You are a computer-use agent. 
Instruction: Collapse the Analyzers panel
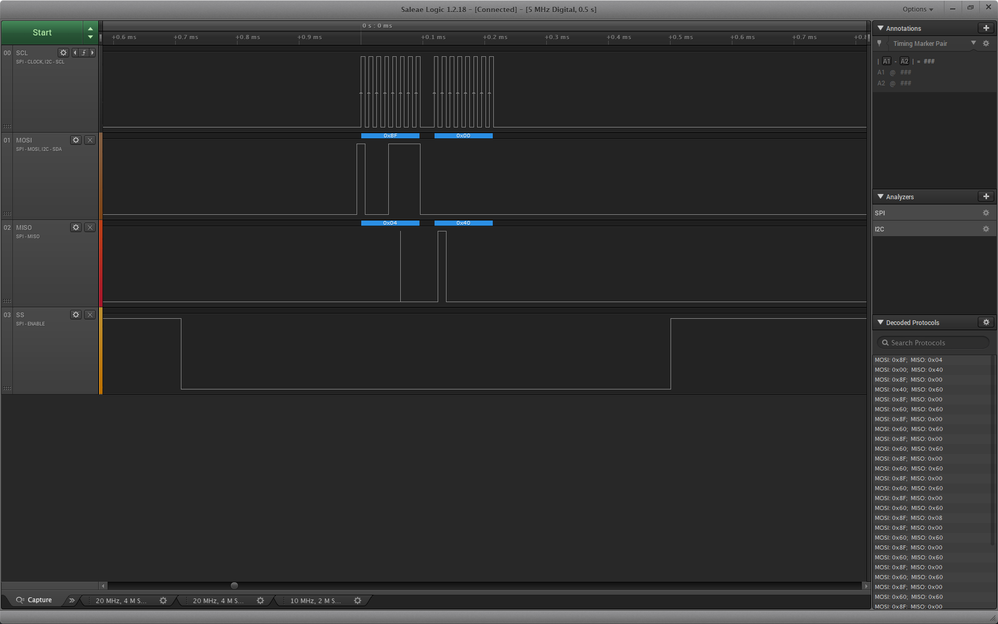[880, 197]
